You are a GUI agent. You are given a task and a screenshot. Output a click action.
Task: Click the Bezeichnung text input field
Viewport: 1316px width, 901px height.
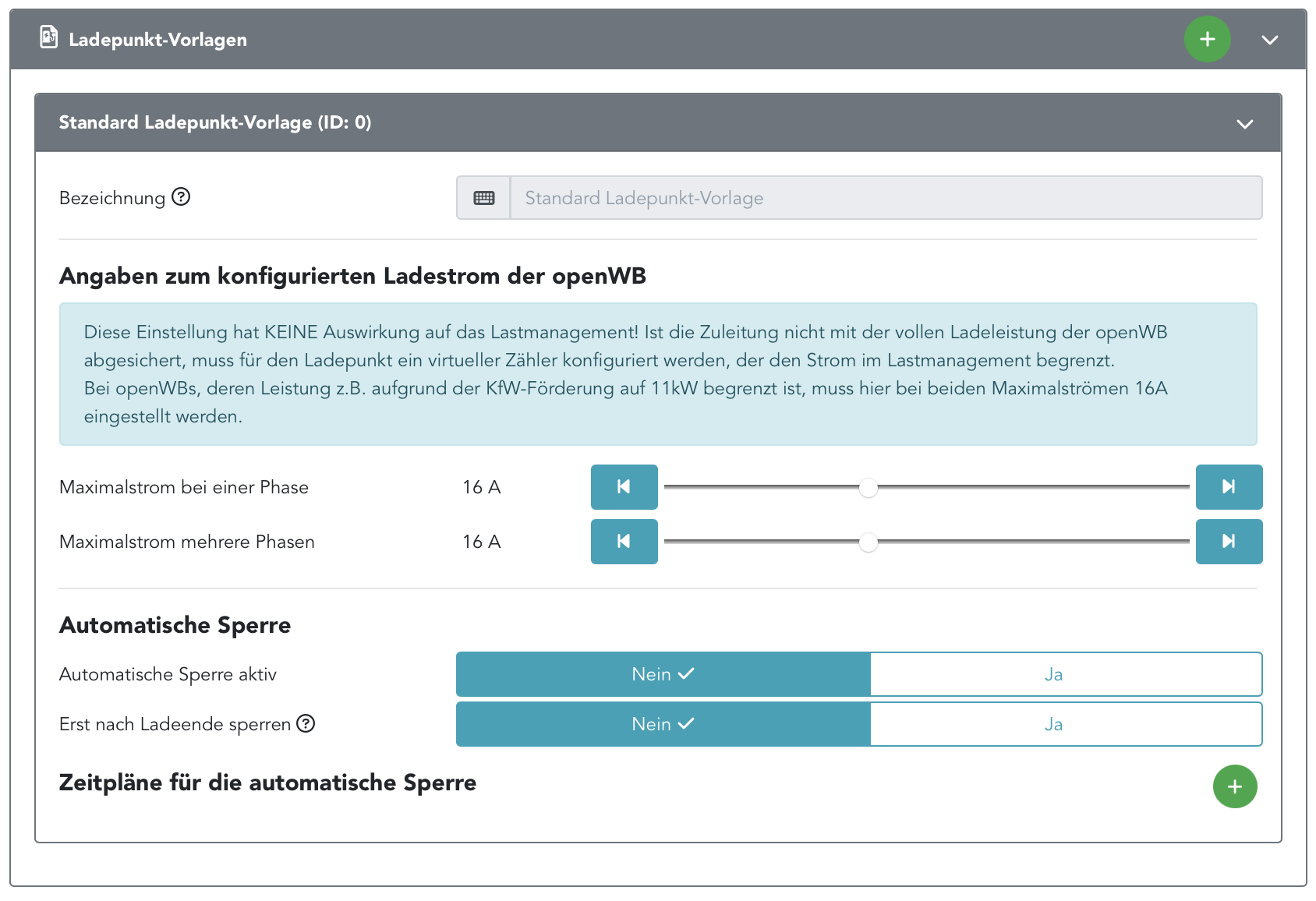click(885, 198)
